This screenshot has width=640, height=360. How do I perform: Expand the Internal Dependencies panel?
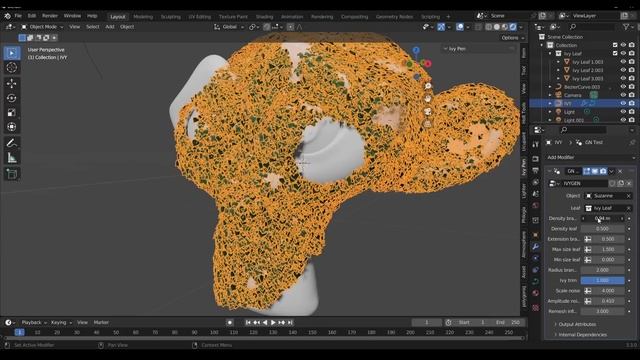[582, 335]
